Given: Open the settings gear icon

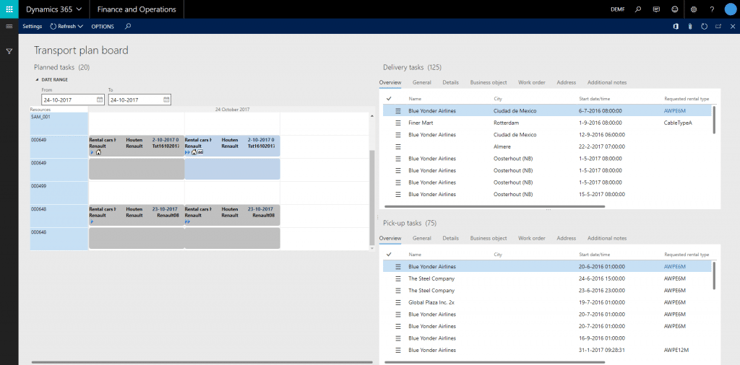Looking at the screenshot, I should pos(694,9).
